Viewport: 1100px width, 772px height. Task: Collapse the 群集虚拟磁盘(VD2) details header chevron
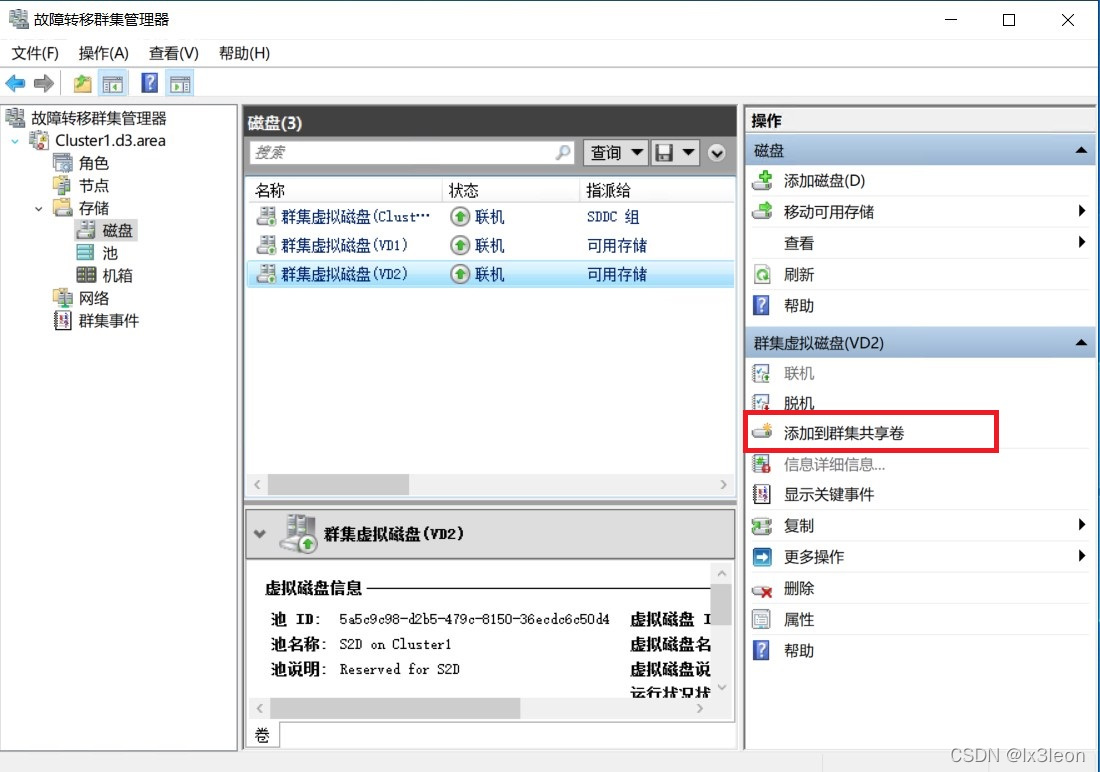tap(260, 534)
